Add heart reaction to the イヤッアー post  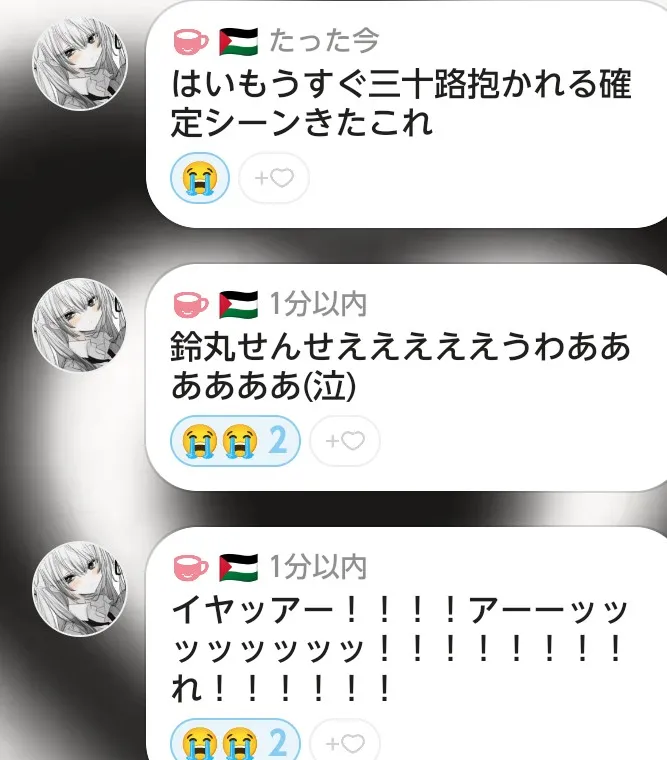[x=345, y=740]
